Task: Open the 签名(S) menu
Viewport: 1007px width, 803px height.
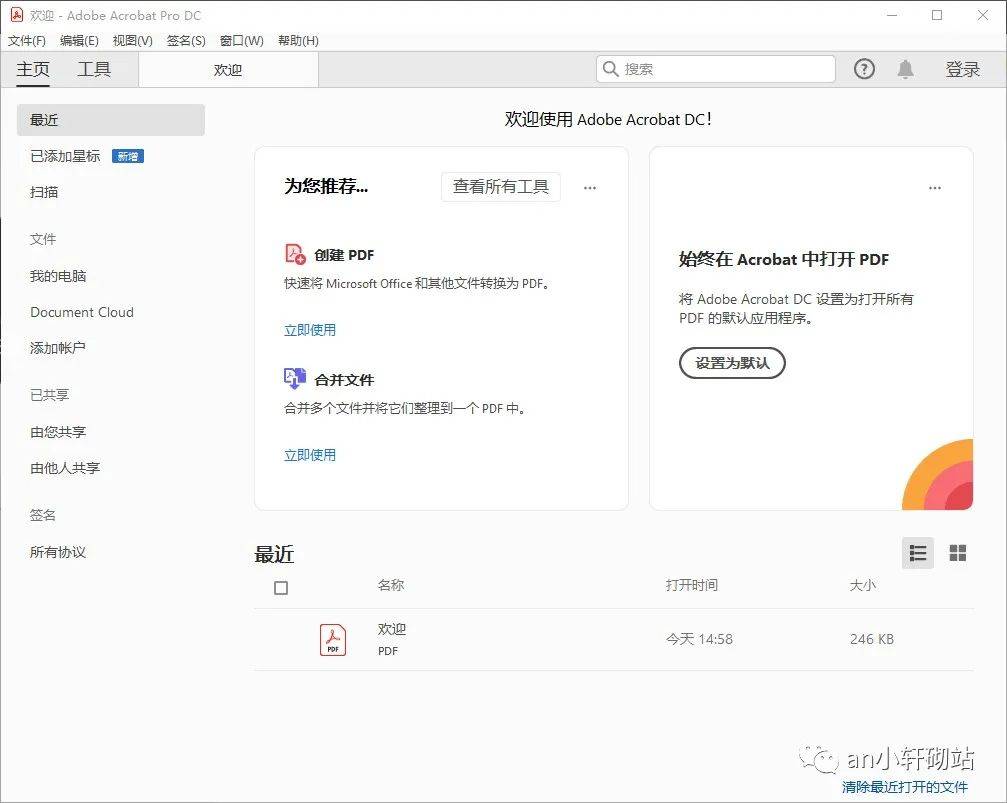Action: pyautogui.click(x=186, y=41)
